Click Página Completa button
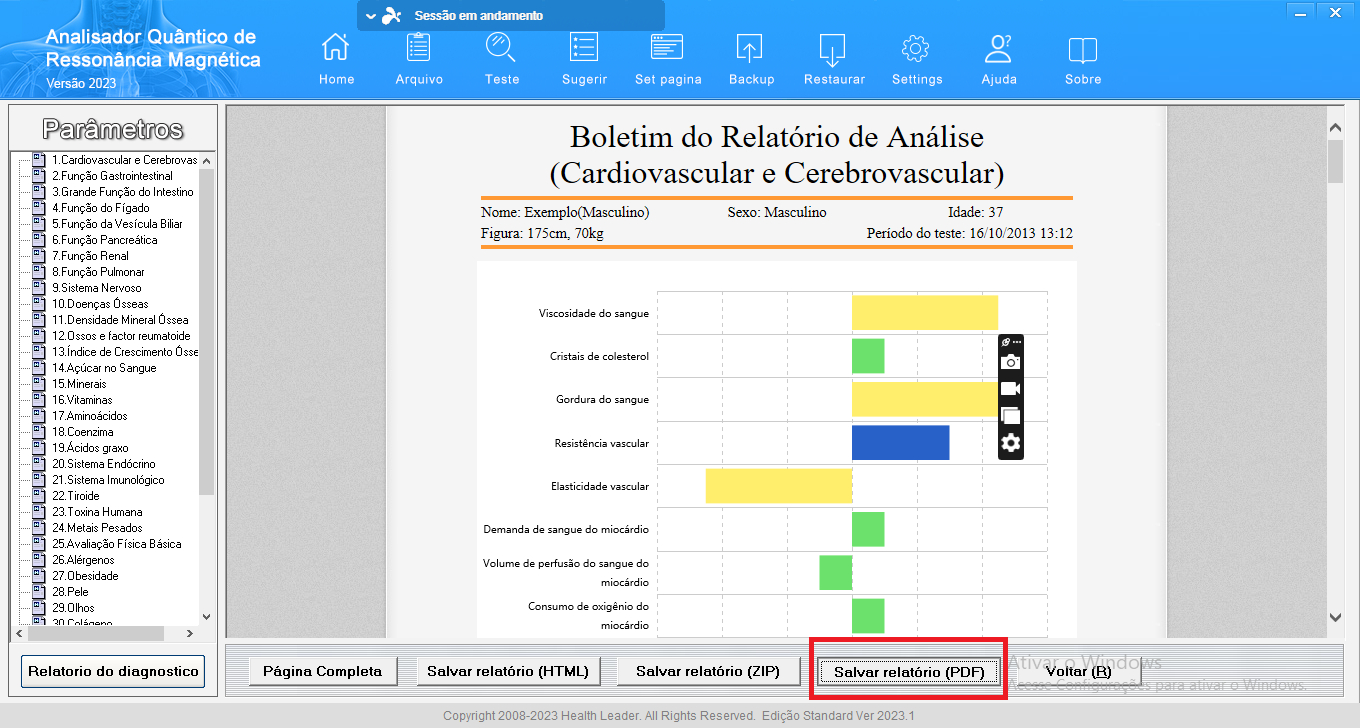1360x728 pixels. [322, 671]
